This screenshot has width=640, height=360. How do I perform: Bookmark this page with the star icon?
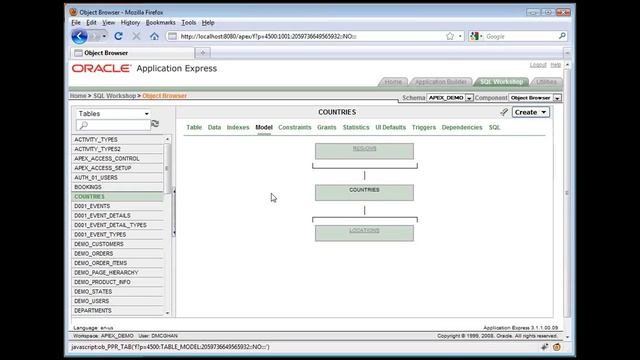tap(450, 36)
